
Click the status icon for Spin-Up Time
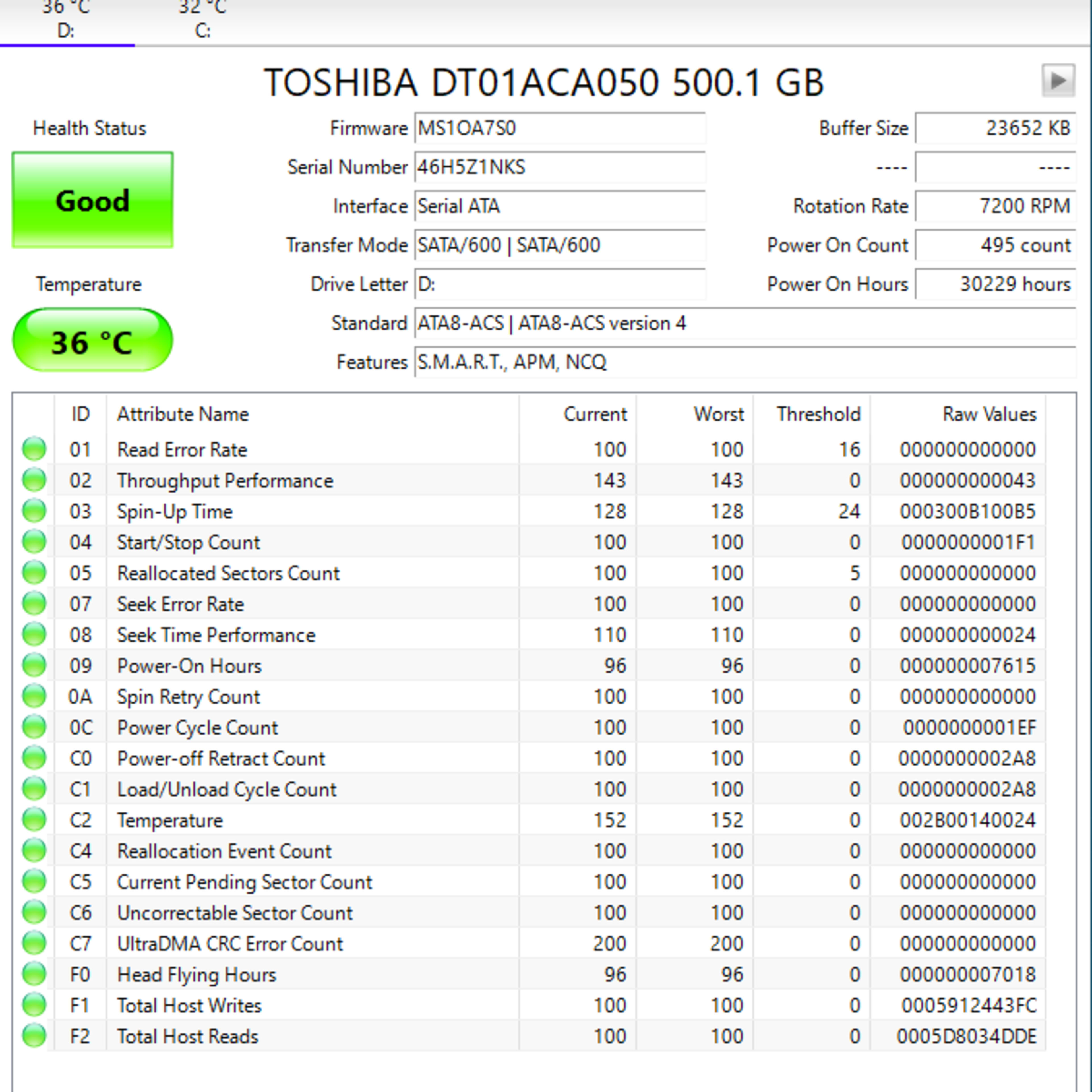[x=34, y=510]
